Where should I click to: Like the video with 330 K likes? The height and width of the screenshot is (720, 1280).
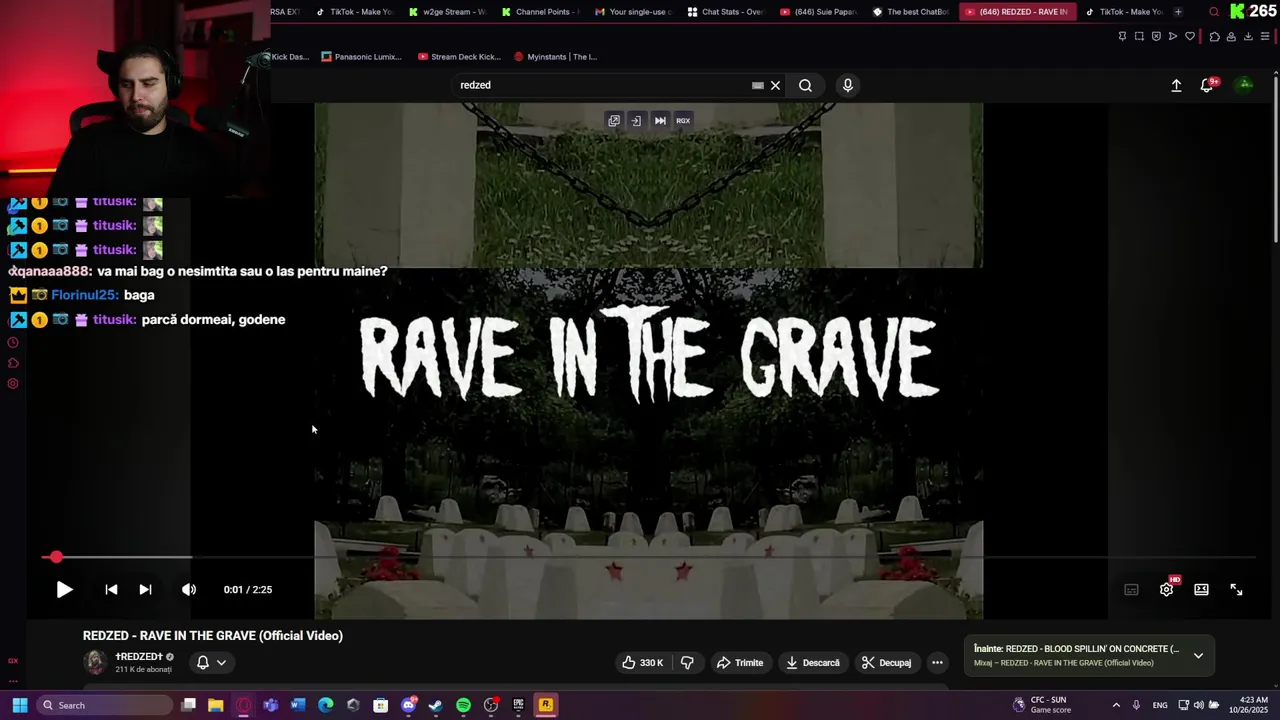[642, 663]
